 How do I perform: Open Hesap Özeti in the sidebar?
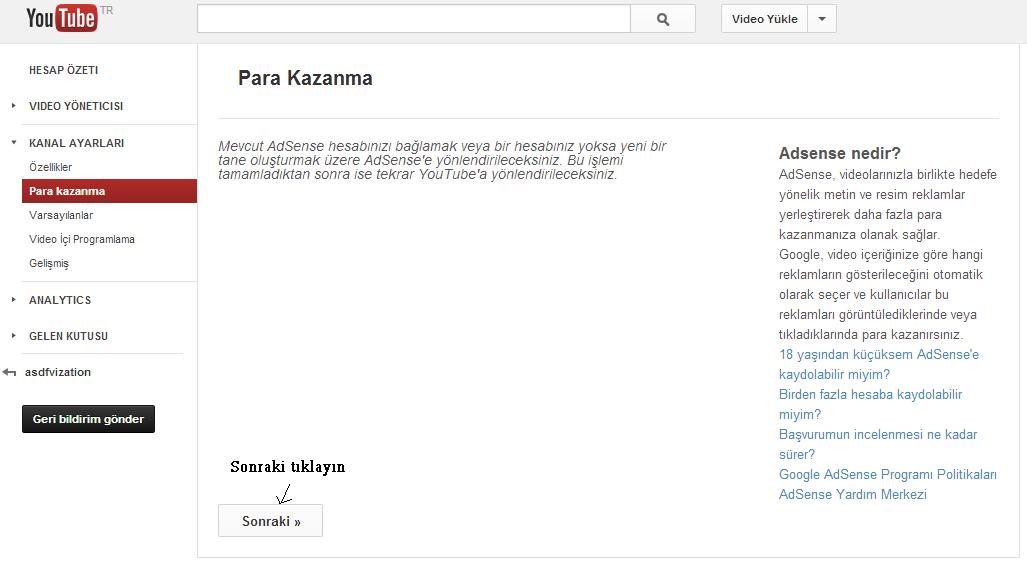point(64,70)
